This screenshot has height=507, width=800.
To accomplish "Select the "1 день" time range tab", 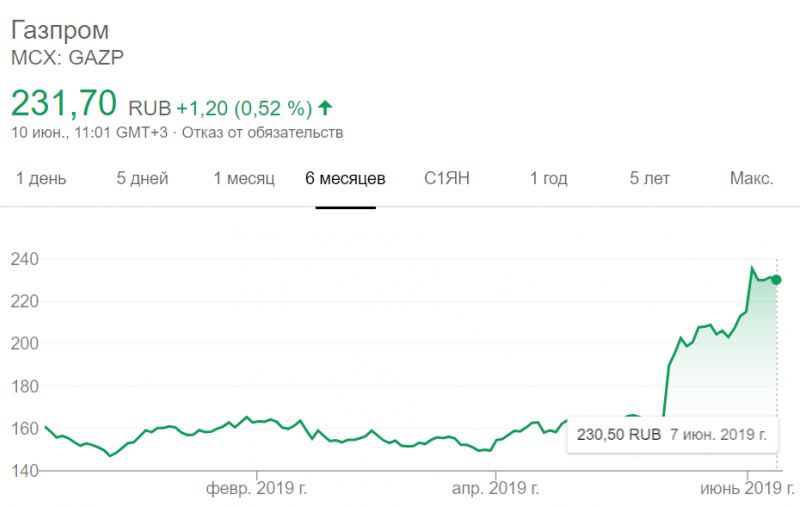I will (x=41, y=179).
